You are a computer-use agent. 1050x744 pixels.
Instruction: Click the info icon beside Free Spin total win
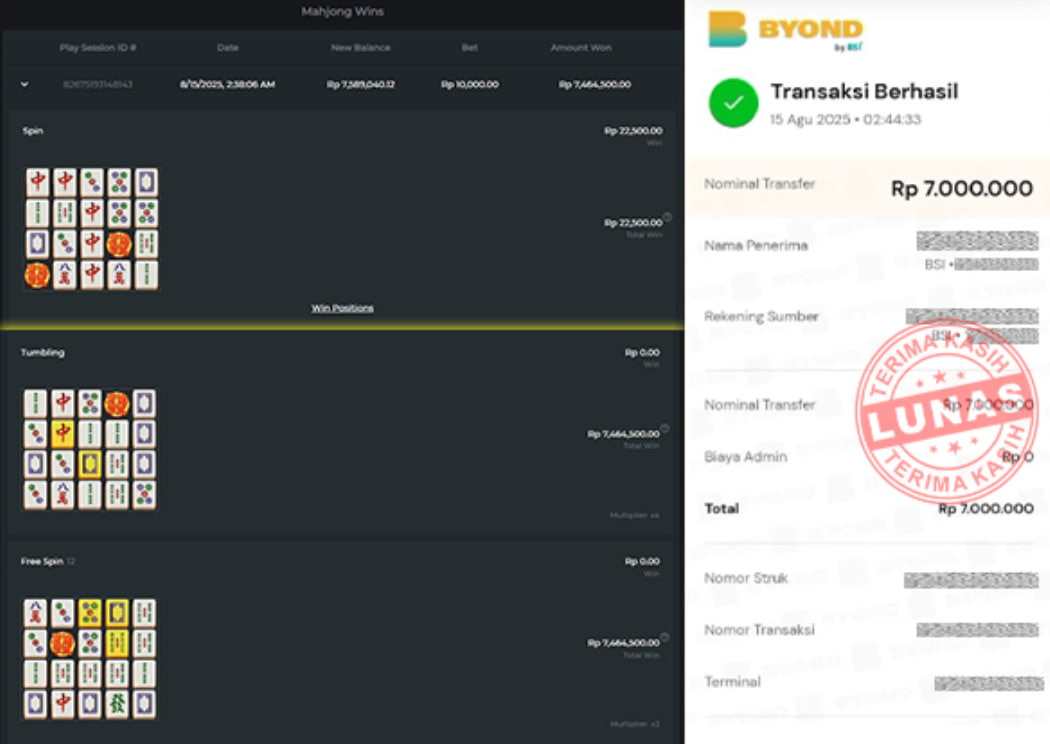point(664,637)
